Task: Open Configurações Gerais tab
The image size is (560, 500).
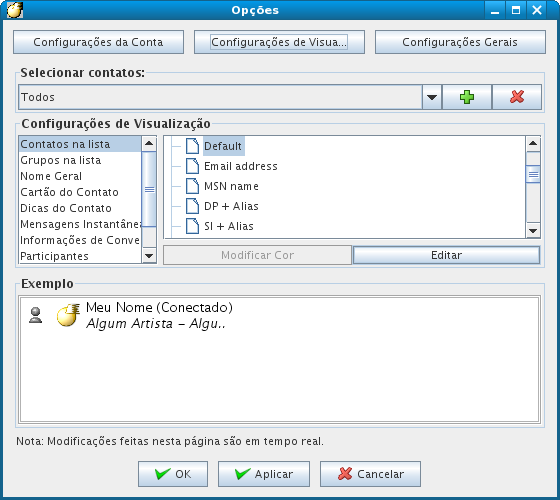Action: [460, 42]
